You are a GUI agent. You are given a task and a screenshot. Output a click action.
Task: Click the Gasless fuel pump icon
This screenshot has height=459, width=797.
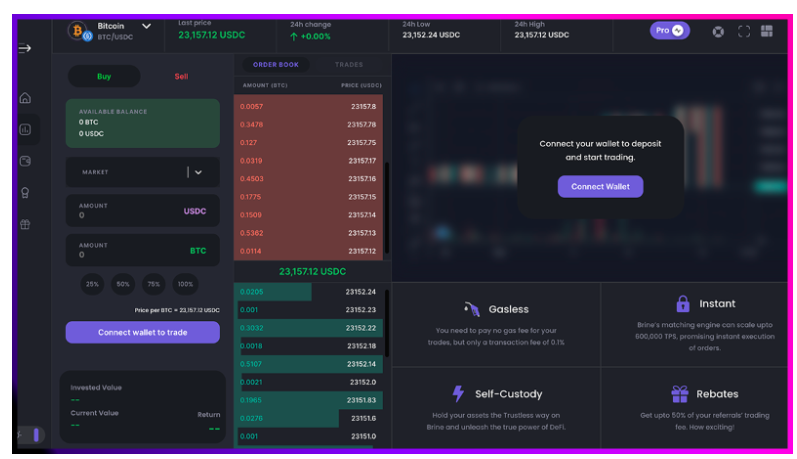472,309
